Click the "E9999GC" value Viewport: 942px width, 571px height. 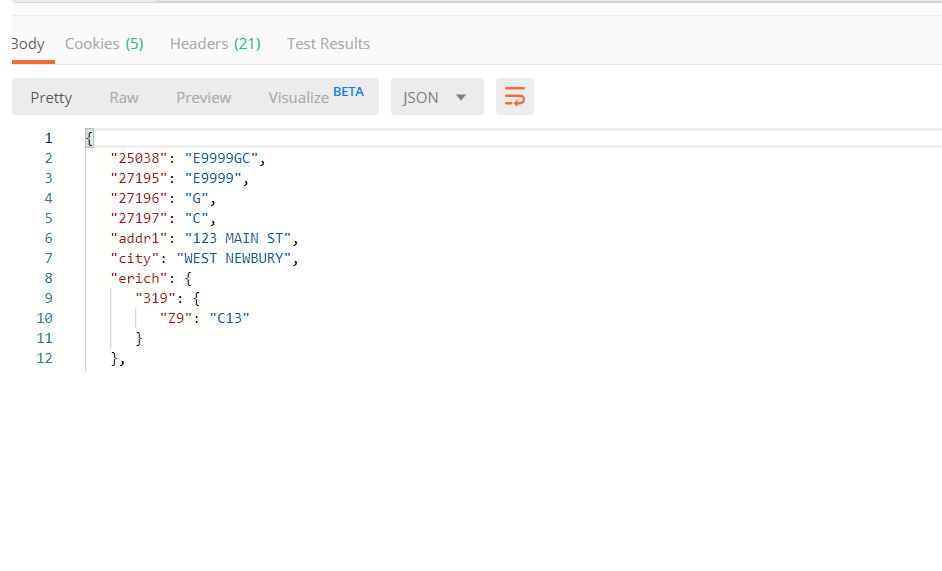[x=221, y=158]
